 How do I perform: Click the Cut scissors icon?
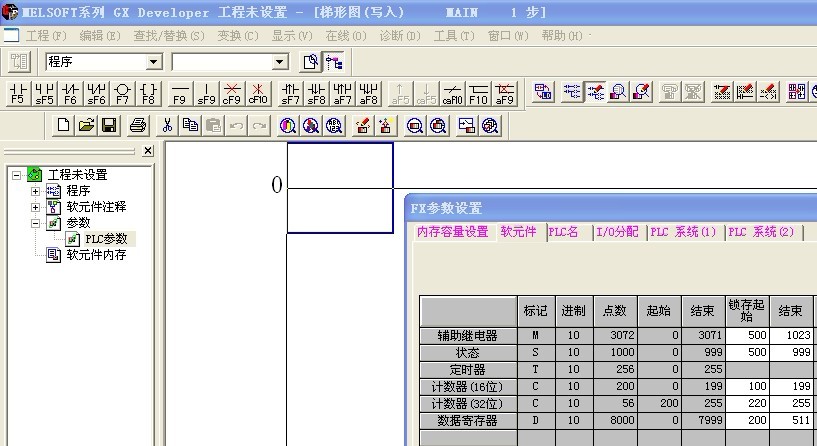168,125
